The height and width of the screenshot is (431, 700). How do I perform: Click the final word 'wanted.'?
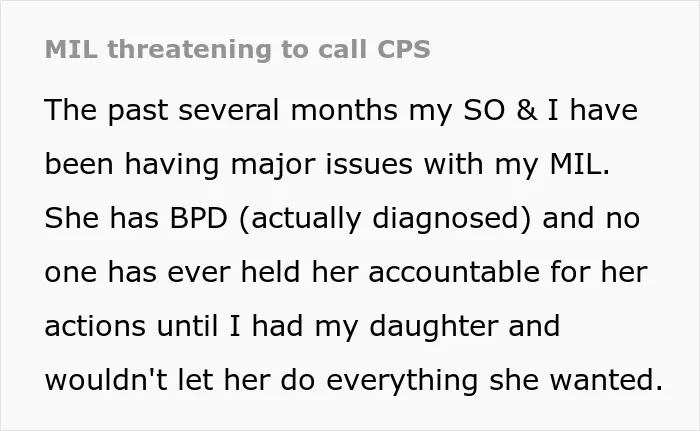click(606, 381)
